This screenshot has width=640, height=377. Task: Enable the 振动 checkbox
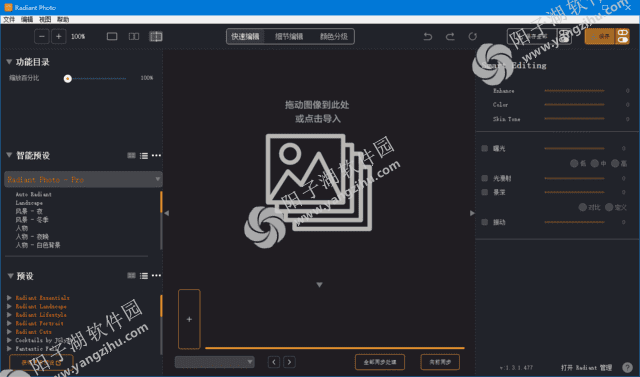484,222
